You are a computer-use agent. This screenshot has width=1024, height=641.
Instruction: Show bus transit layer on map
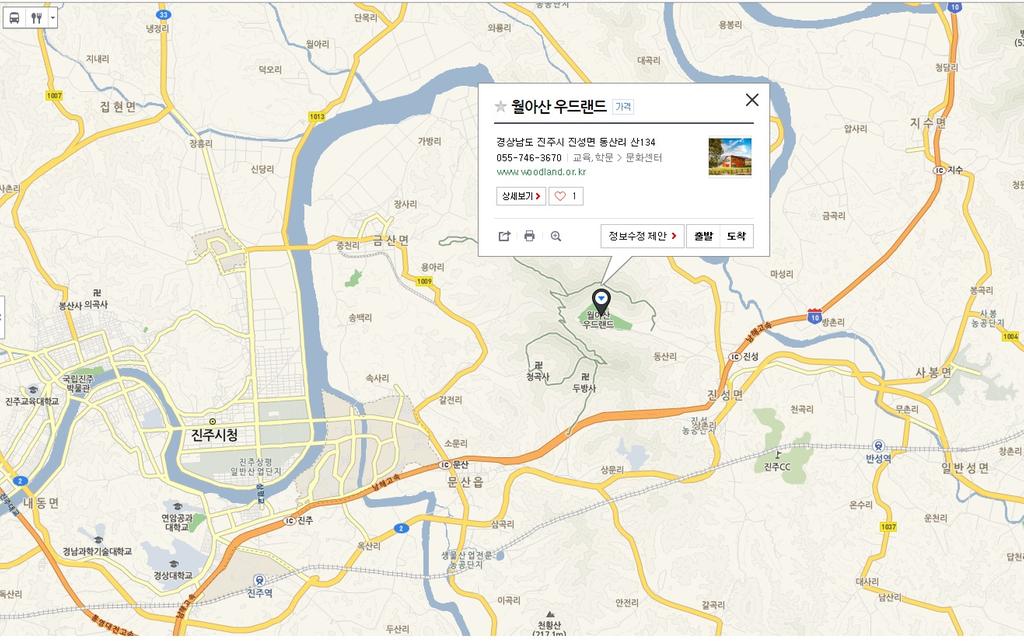14,18
